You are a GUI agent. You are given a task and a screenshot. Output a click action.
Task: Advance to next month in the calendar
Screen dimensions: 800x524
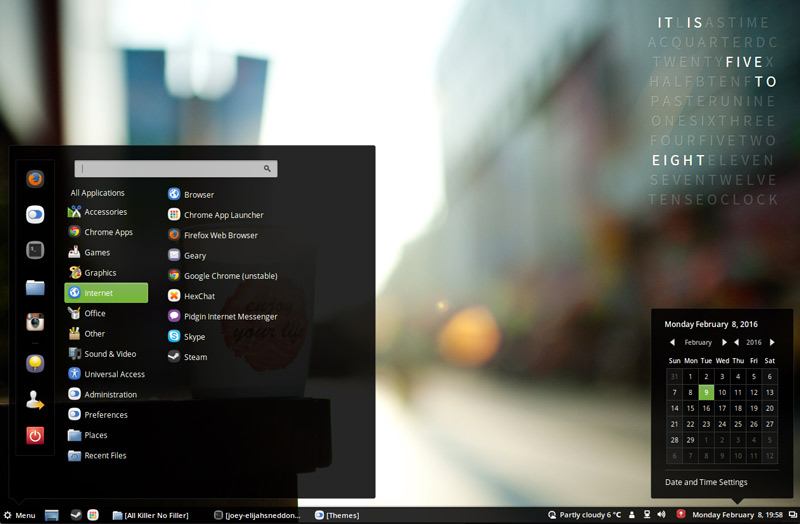click(724, 342)
